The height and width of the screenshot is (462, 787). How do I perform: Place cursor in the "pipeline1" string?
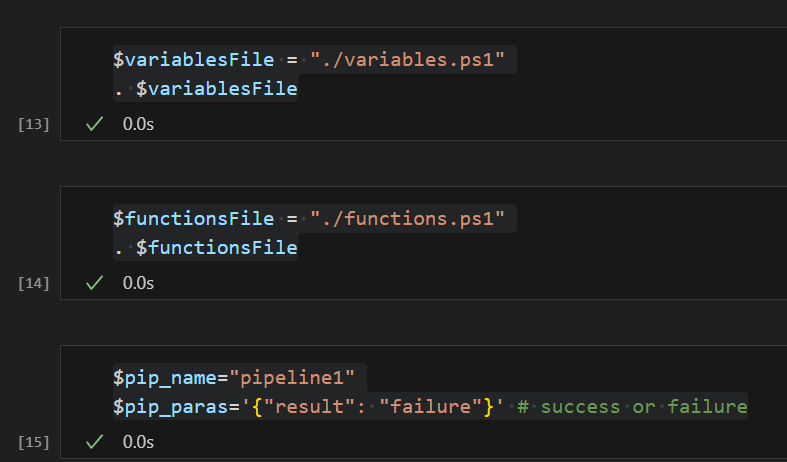292,378
